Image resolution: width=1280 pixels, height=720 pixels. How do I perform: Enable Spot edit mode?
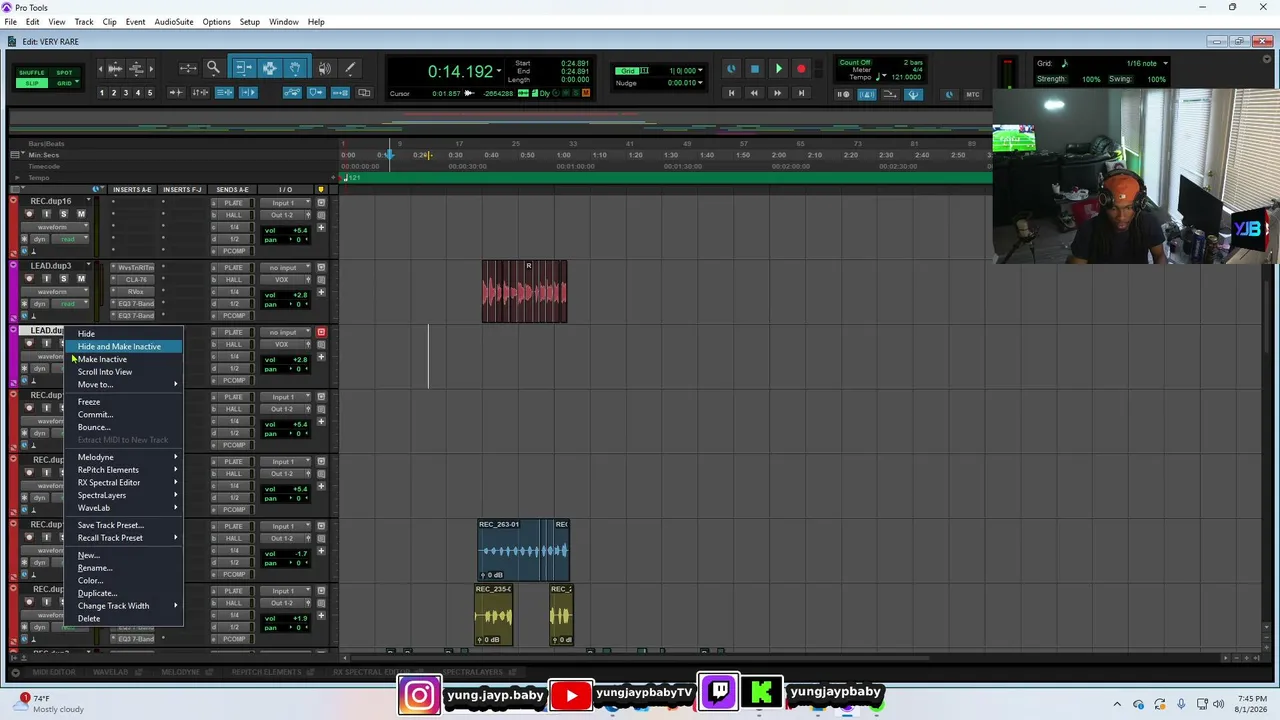[64, 73]
